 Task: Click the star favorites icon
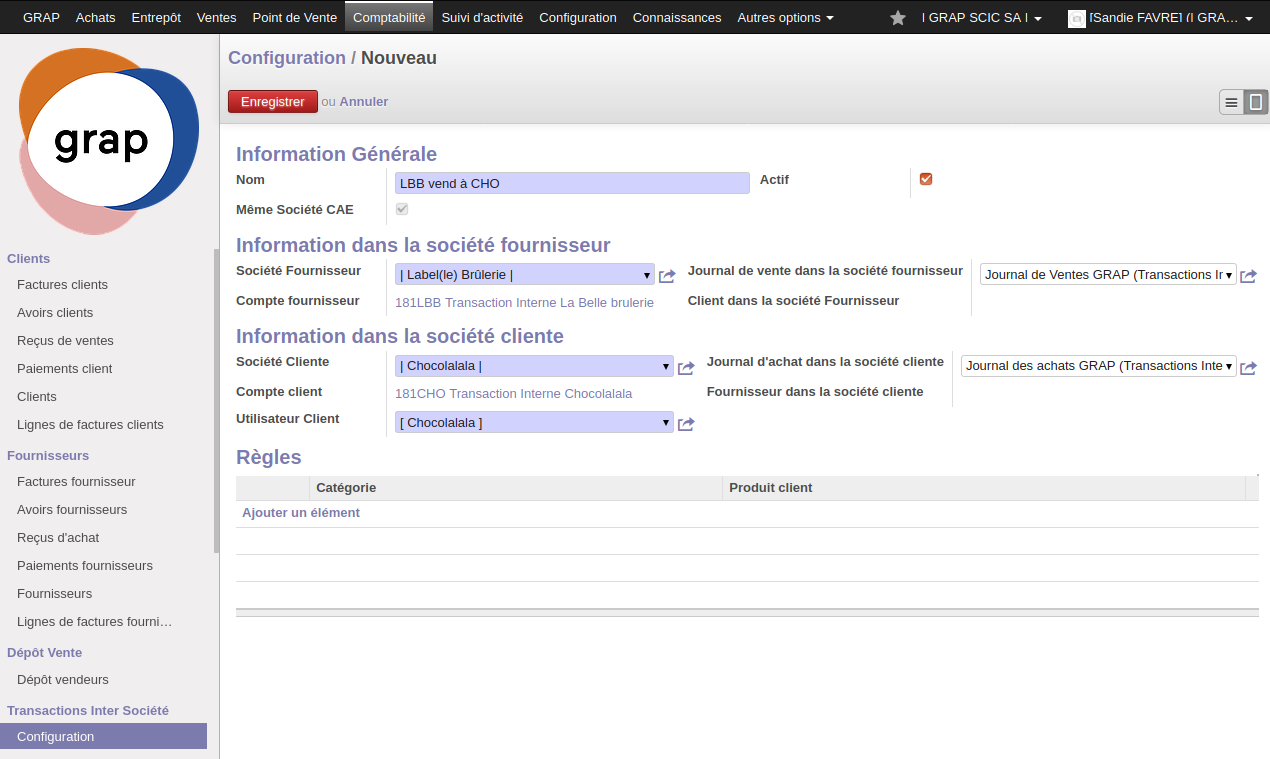click(898, 18)
